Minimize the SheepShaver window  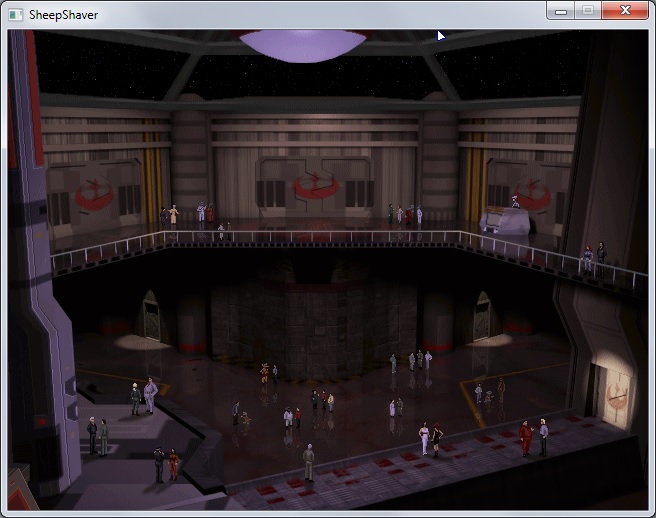(x=561, y=11)
